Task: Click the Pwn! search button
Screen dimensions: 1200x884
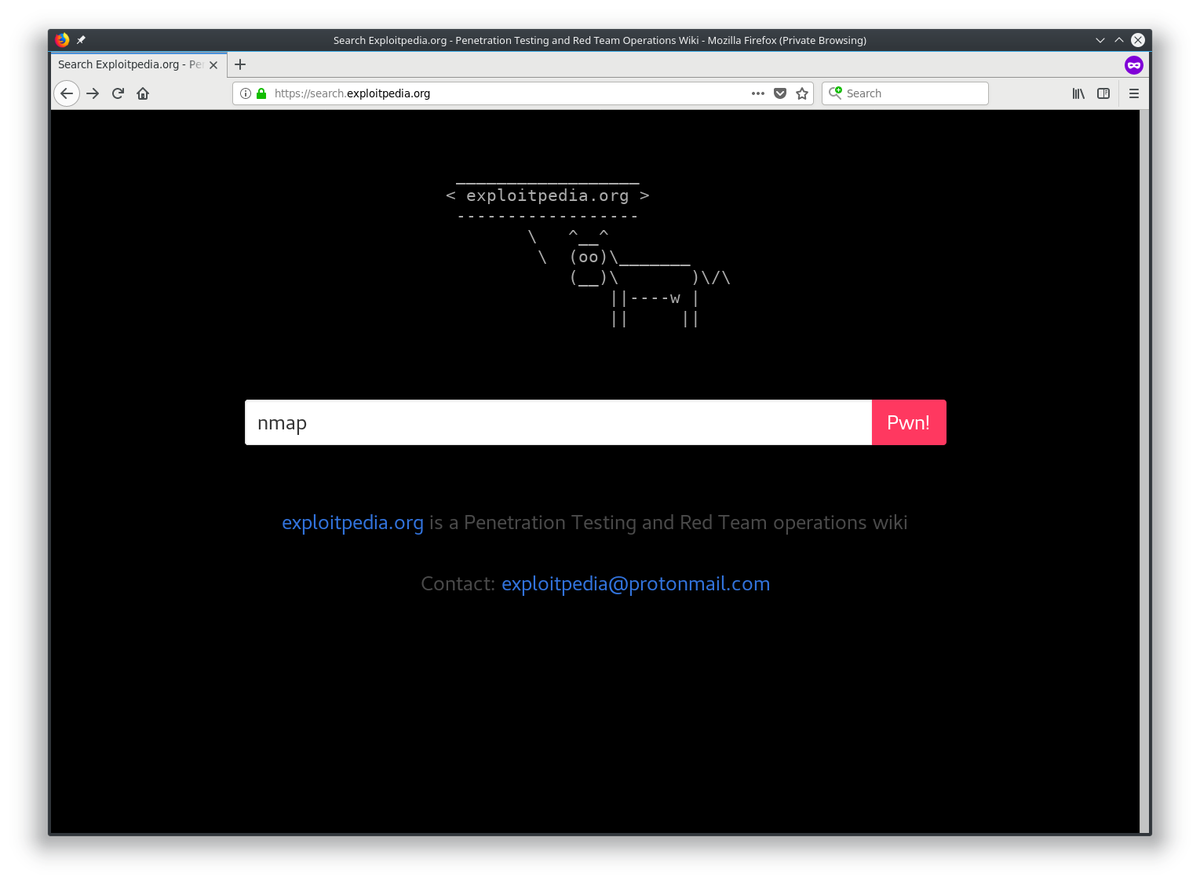Action: tap(909, 423)
